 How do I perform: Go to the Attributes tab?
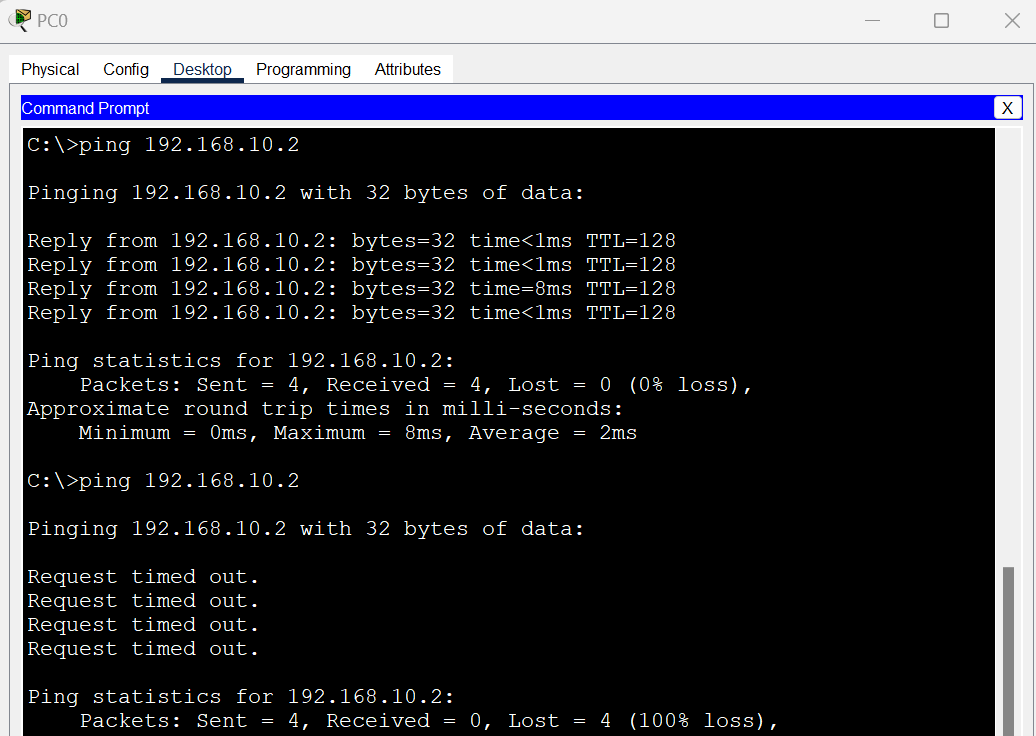408,69
